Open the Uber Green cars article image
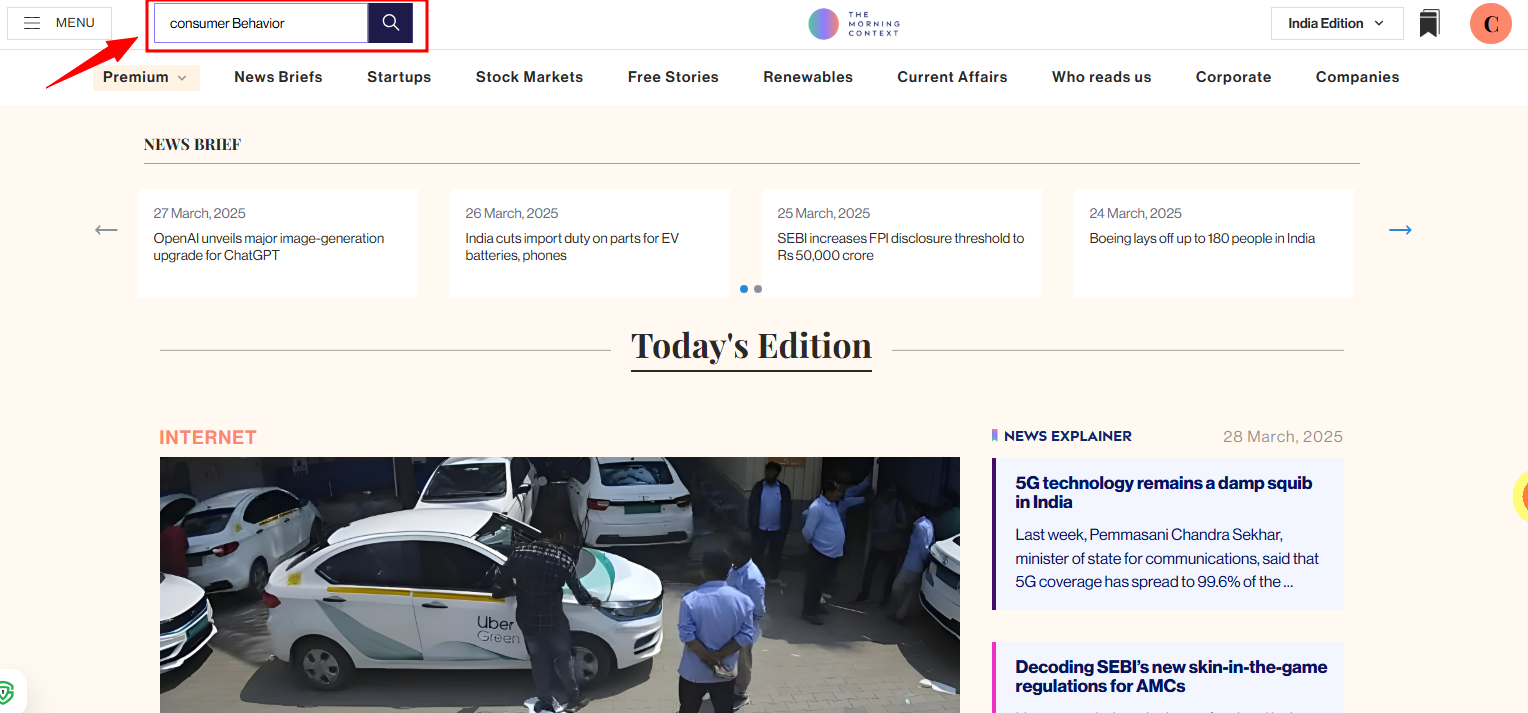1528x713 pixels. click(x=559, y=585)
